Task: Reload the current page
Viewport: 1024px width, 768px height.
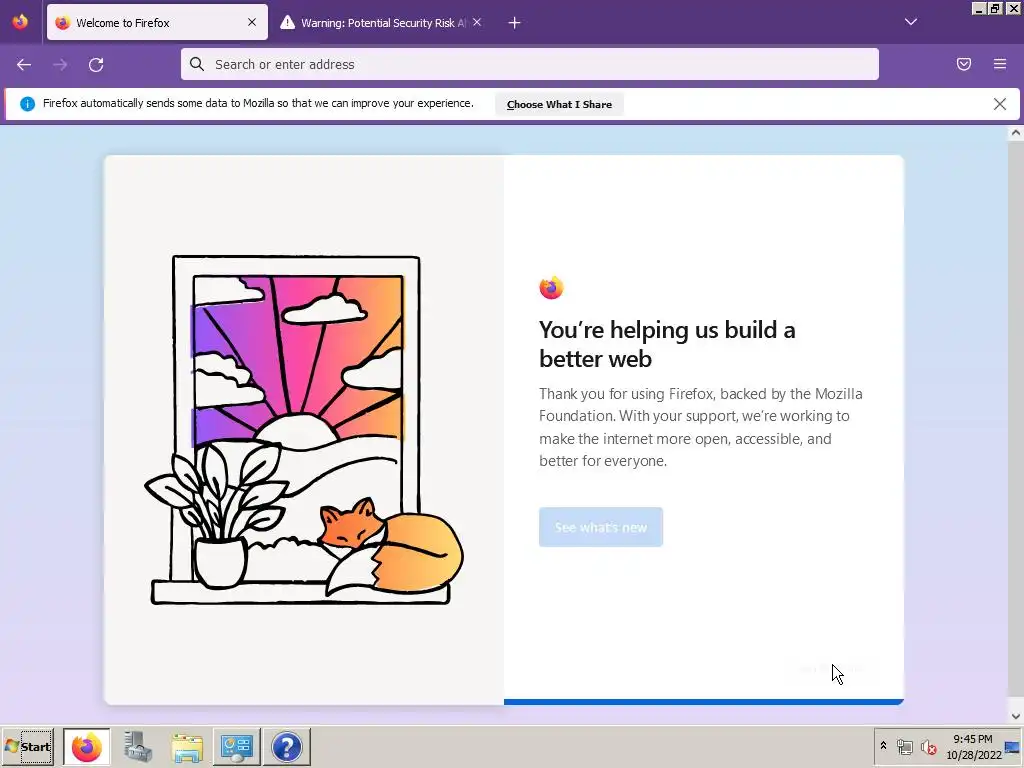Action: [96, 65]
